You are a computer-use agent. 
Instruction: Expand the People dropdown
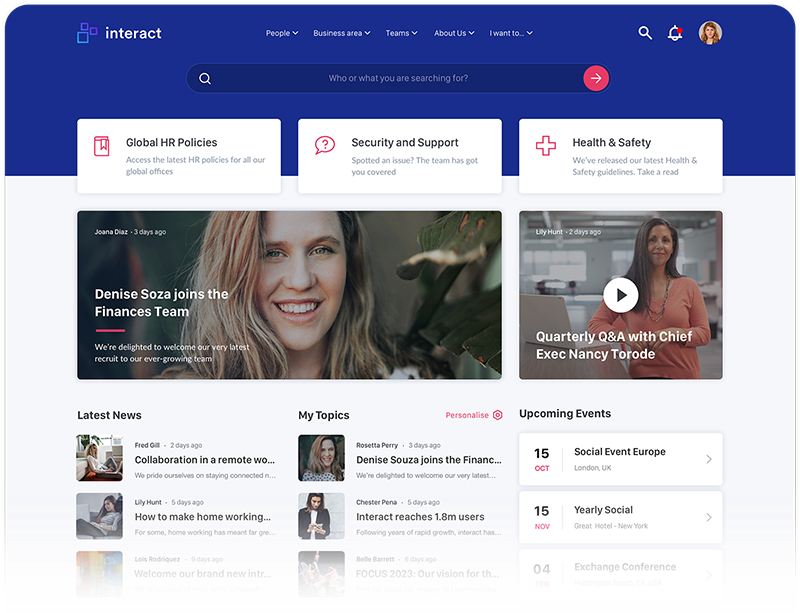coord(282,33)
